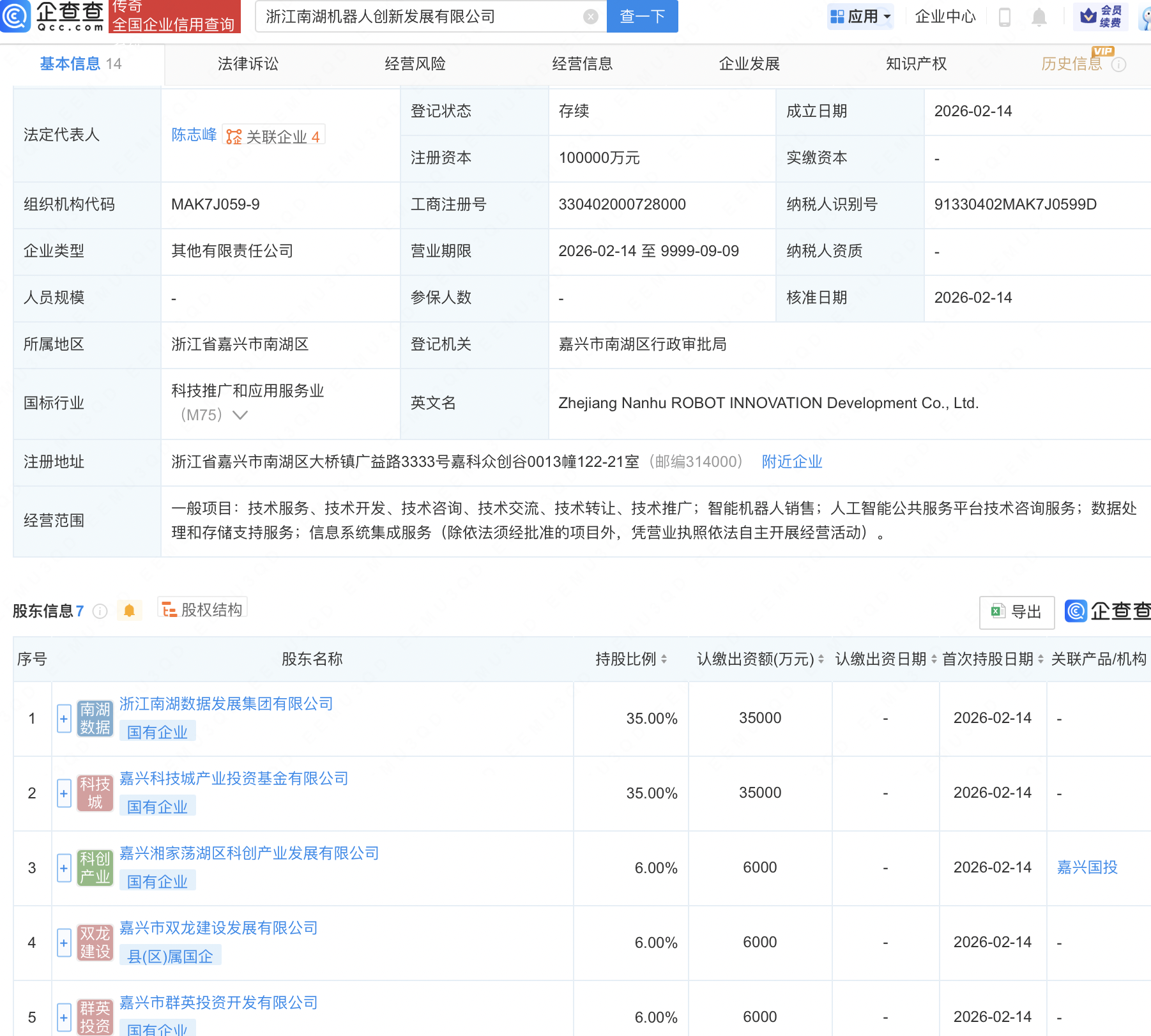The image size is (1151, 1036).
Task: Expand the 国标行业 industry chevron
Action: (240, 415)
